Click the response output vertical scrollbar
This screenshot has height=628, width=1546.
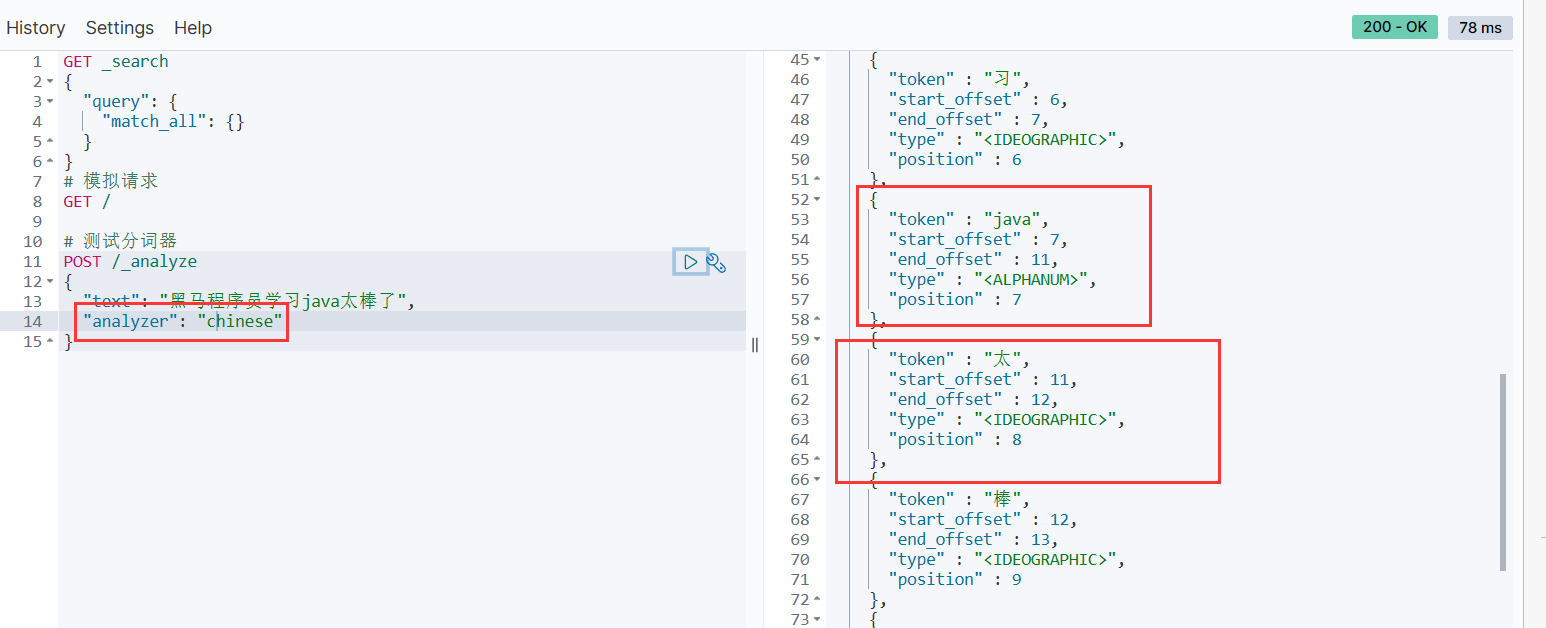[x=1502, y=471]
